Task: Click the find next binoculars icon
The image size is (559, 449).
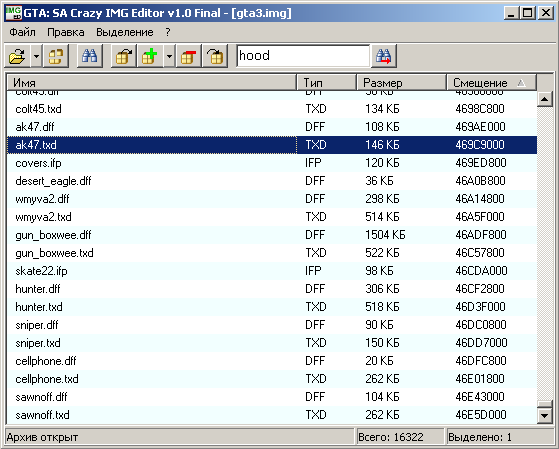Action: (384, 56)
